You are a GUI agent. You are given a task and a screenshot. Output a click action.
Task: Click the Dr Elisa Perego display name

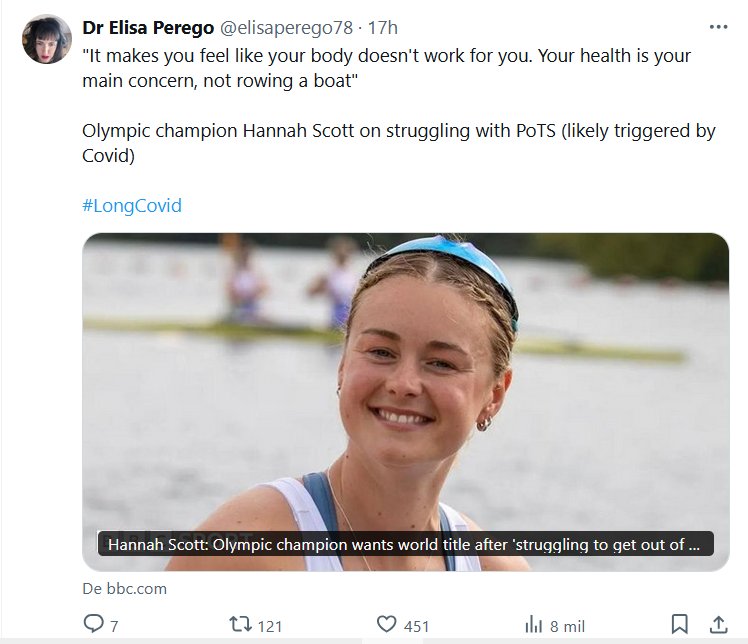pyautogui.click(x=148, y=27)
